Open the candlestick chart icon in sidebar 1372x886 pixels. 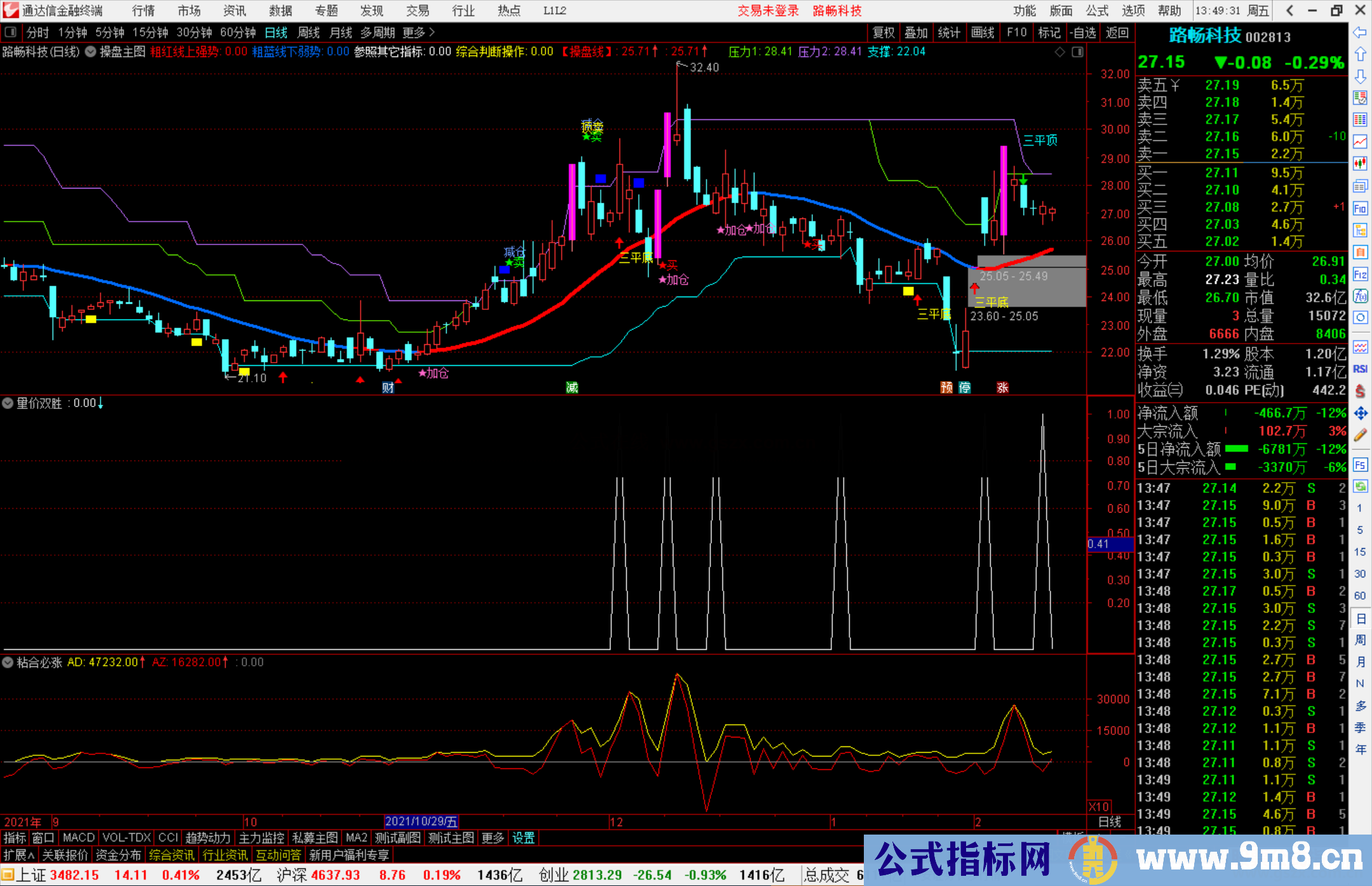(1360, 164)
